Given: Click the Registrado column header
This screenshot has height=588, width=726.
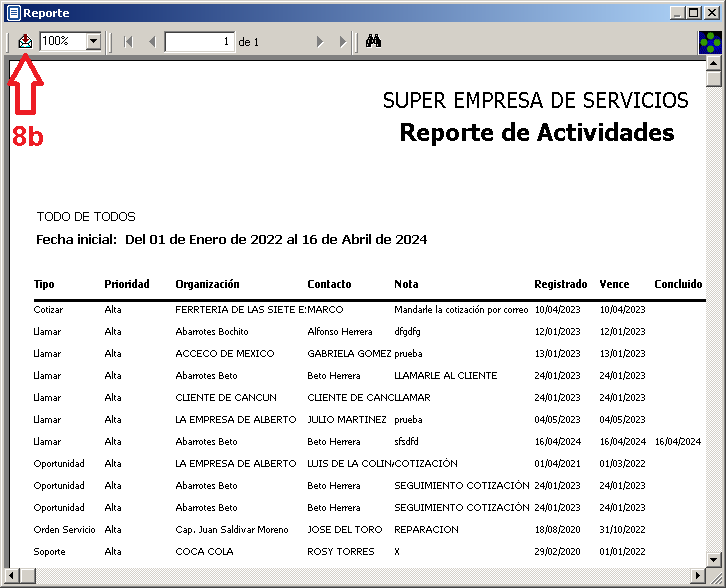Looking at the screenshot, I should point(561,284).
